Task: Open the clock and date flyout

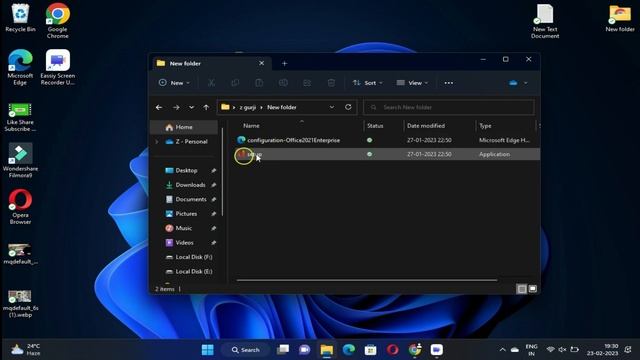Action: tap(603, 350)
